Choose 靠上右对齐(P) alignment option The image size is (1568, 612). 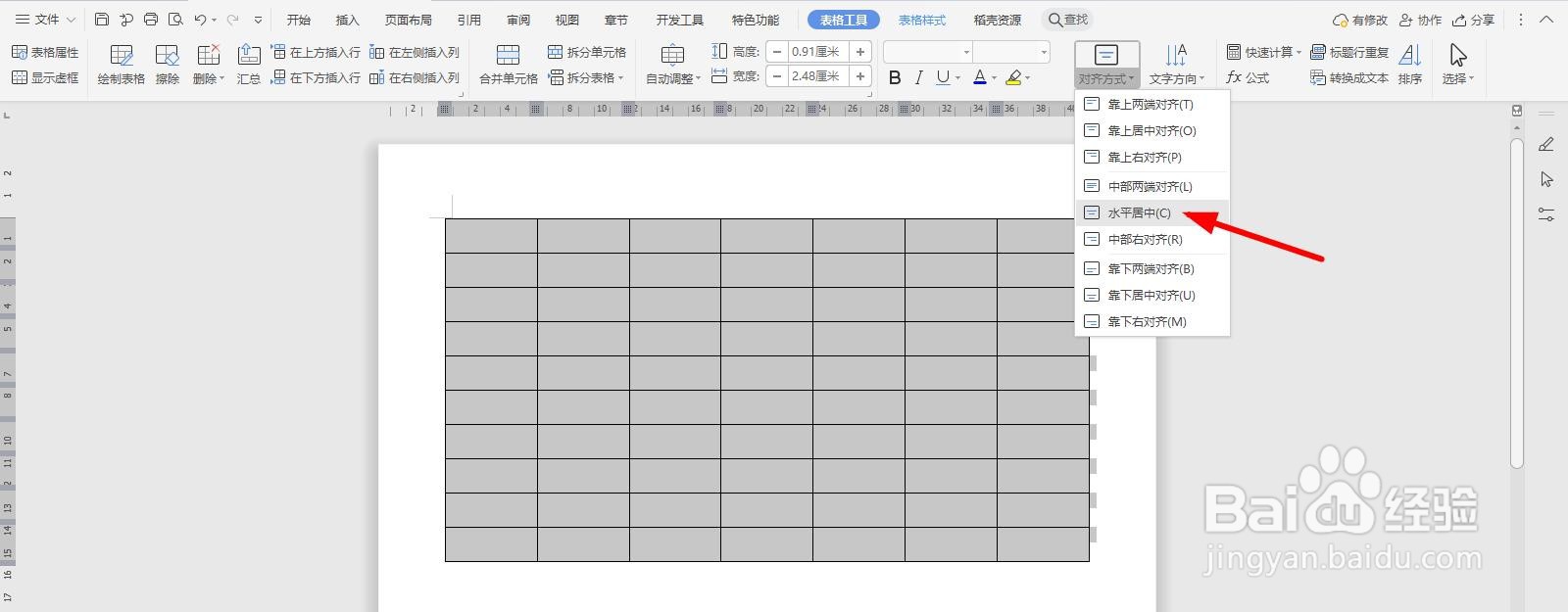1151,157
